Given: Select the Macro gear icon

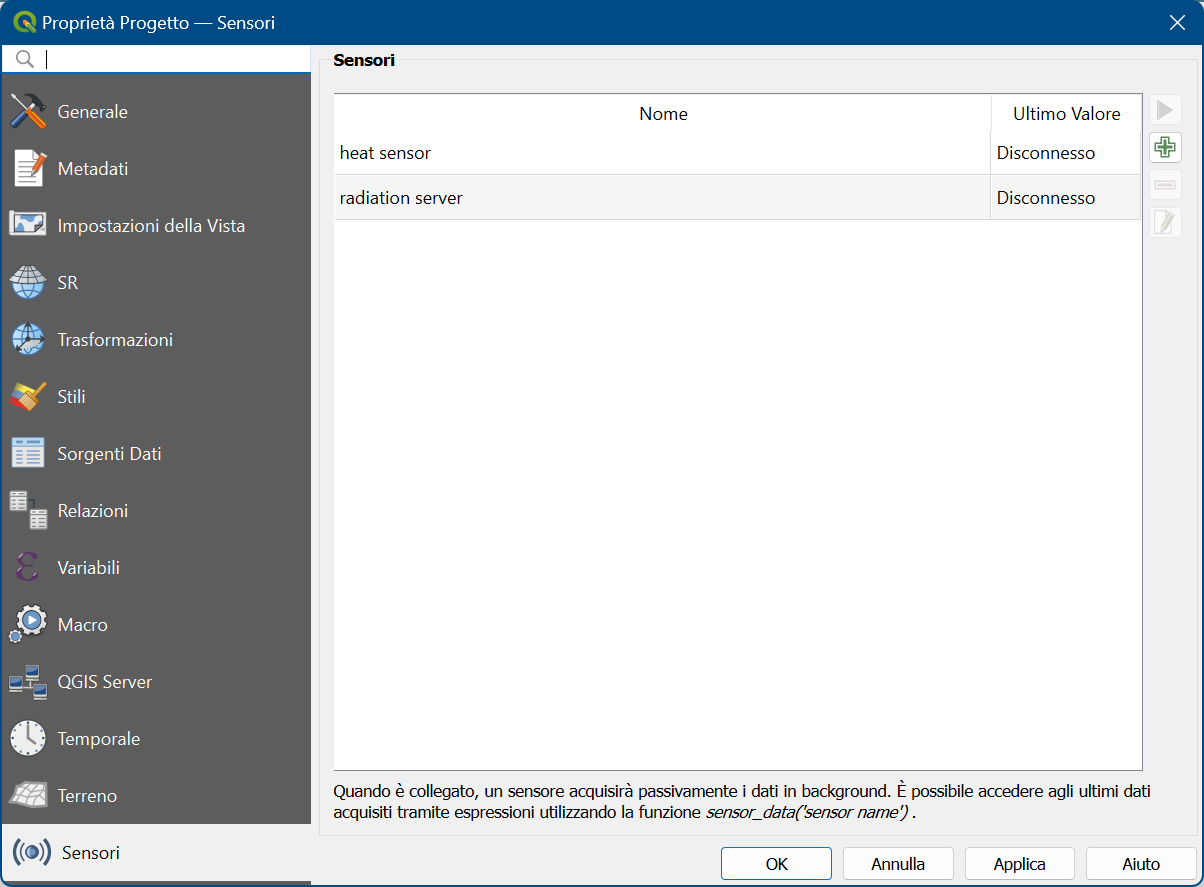Looking at the screenshot, I should (x=28, y=625).
